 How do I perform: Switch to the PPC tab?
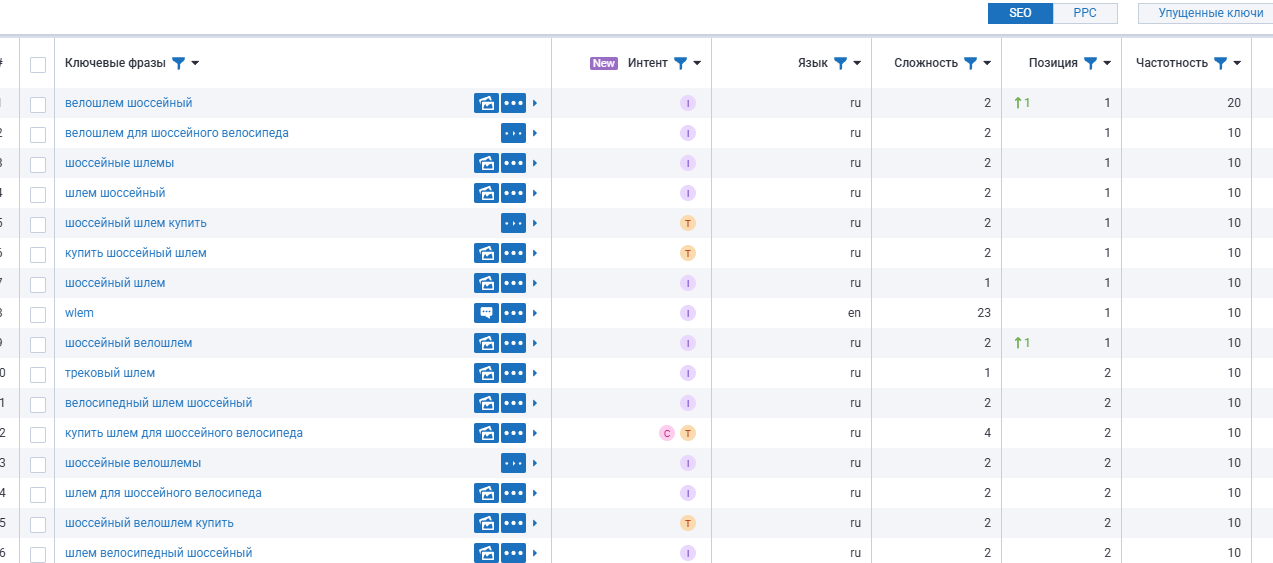(x=1085, y=13)
